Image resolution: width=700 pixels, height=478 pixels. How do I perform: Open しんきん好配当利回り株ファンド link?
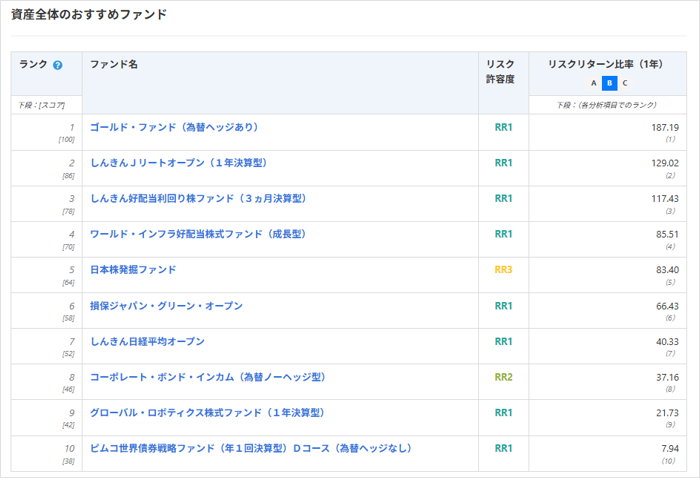(197, 198)
